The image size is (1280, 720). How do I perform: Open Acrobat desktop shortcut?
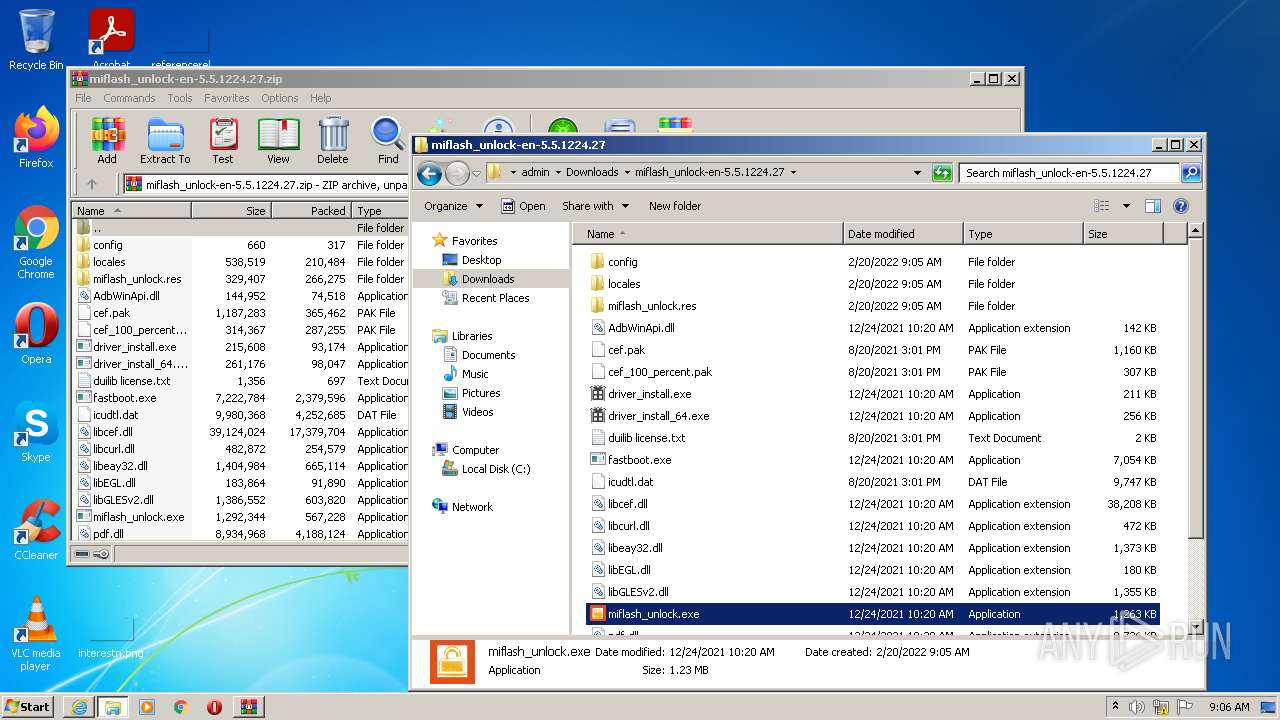pyautogui.click(x=111, y=40)
